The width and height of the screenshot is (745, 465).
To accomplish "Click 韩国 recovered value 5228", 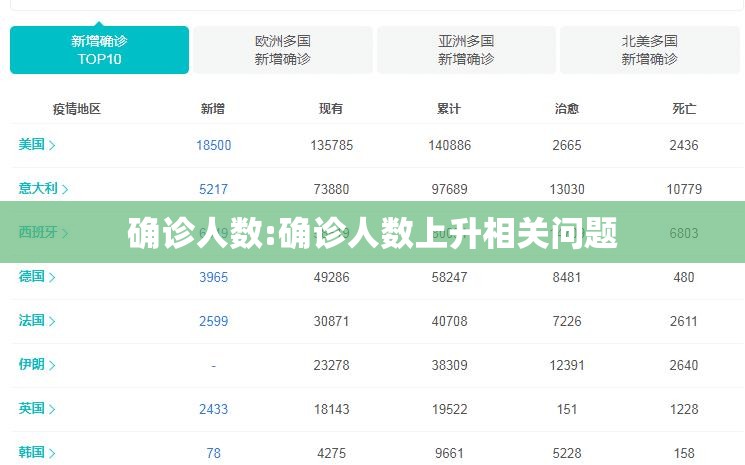I will click(567, 454).
